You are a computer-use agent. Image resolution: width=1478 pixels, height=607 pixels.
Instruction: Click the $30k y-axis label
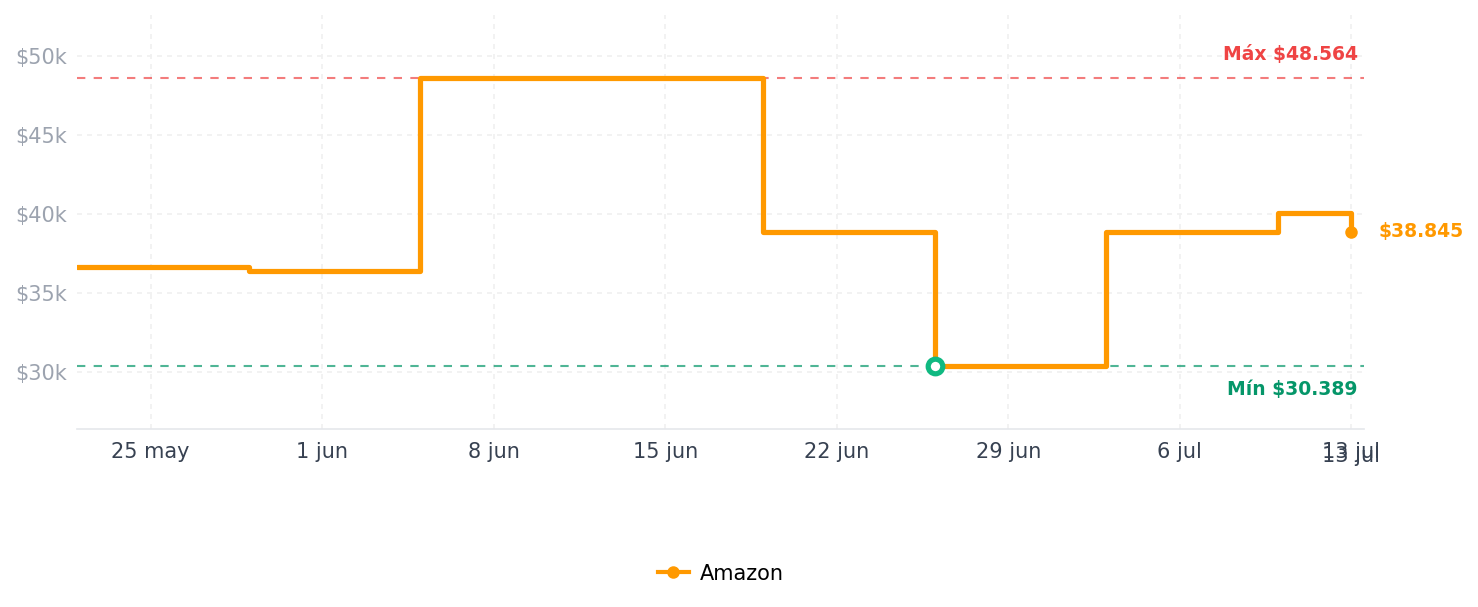[41, 373]
